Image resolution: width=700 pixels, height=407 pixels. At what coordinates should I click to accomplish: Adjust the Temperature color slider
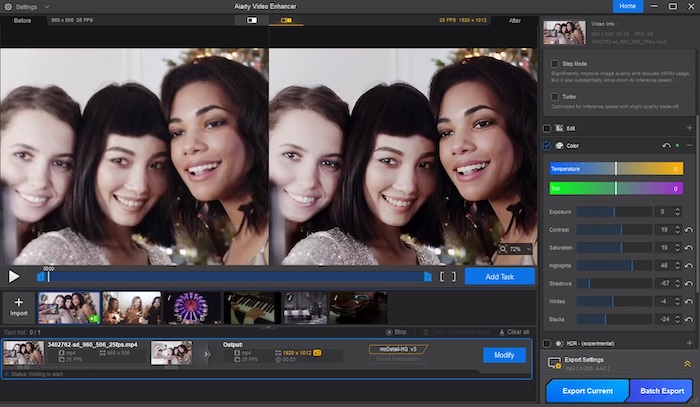point(615,168)
